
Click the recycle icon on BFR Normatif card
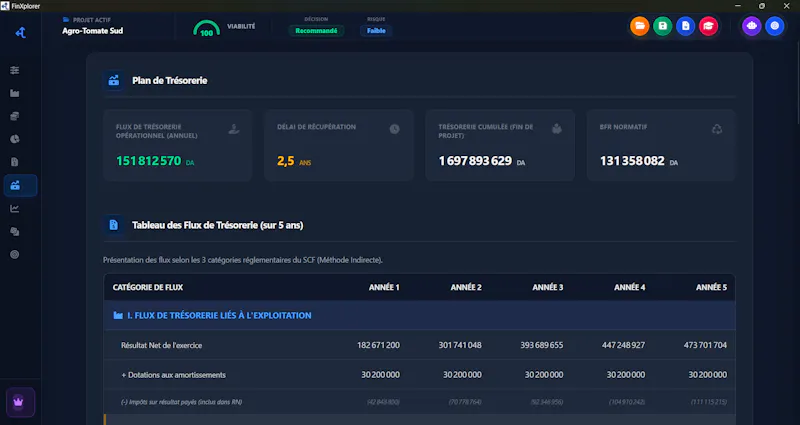[717, 129]
